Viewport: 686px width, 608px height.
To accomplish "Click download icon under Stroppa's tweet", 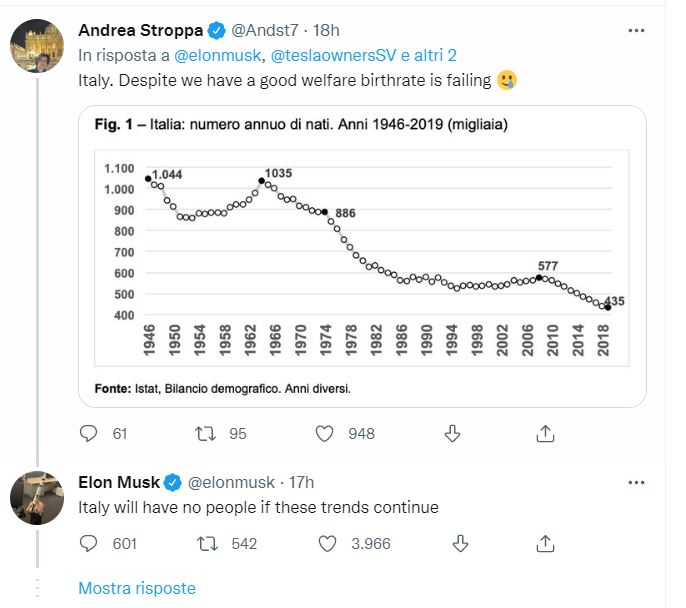I will [452, 433].
